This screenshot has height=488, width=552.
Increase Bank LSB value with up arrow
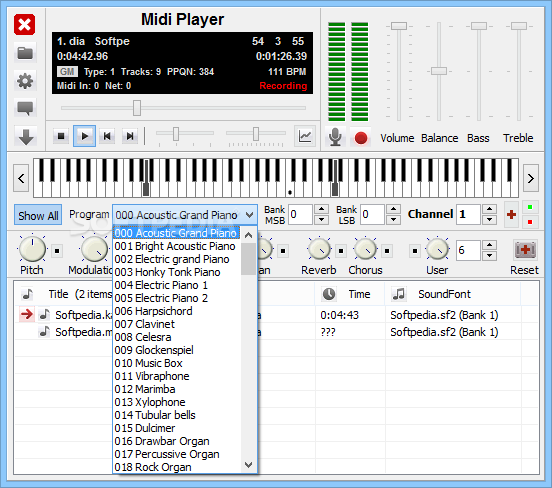tap(393, 209)
